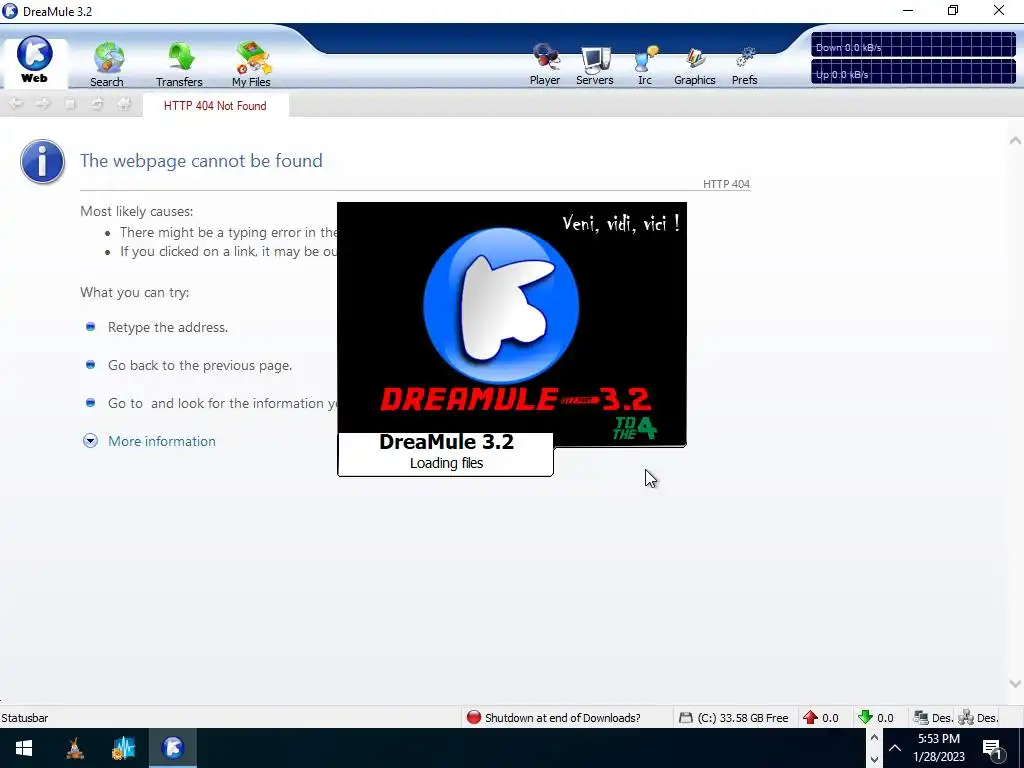The image size is (1024, 768).
Task: Click the taskbar clock 5:53 PM
Action: [x=938, y=739]
